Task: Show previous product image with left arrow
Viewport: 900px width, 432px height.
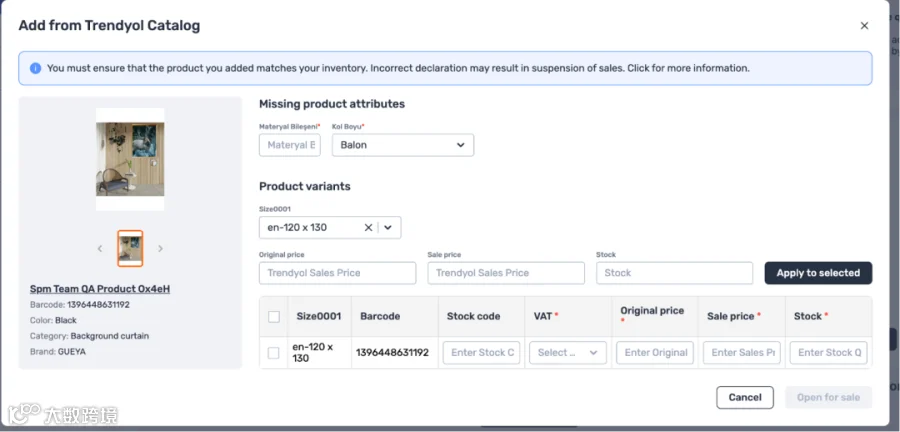Action: point(100,248)
